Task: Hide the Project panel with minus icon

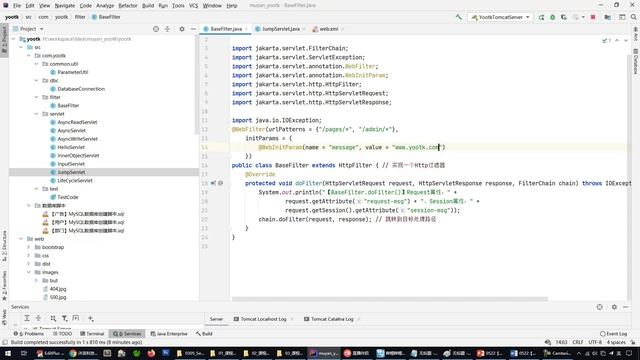Action: coord(193,29)
